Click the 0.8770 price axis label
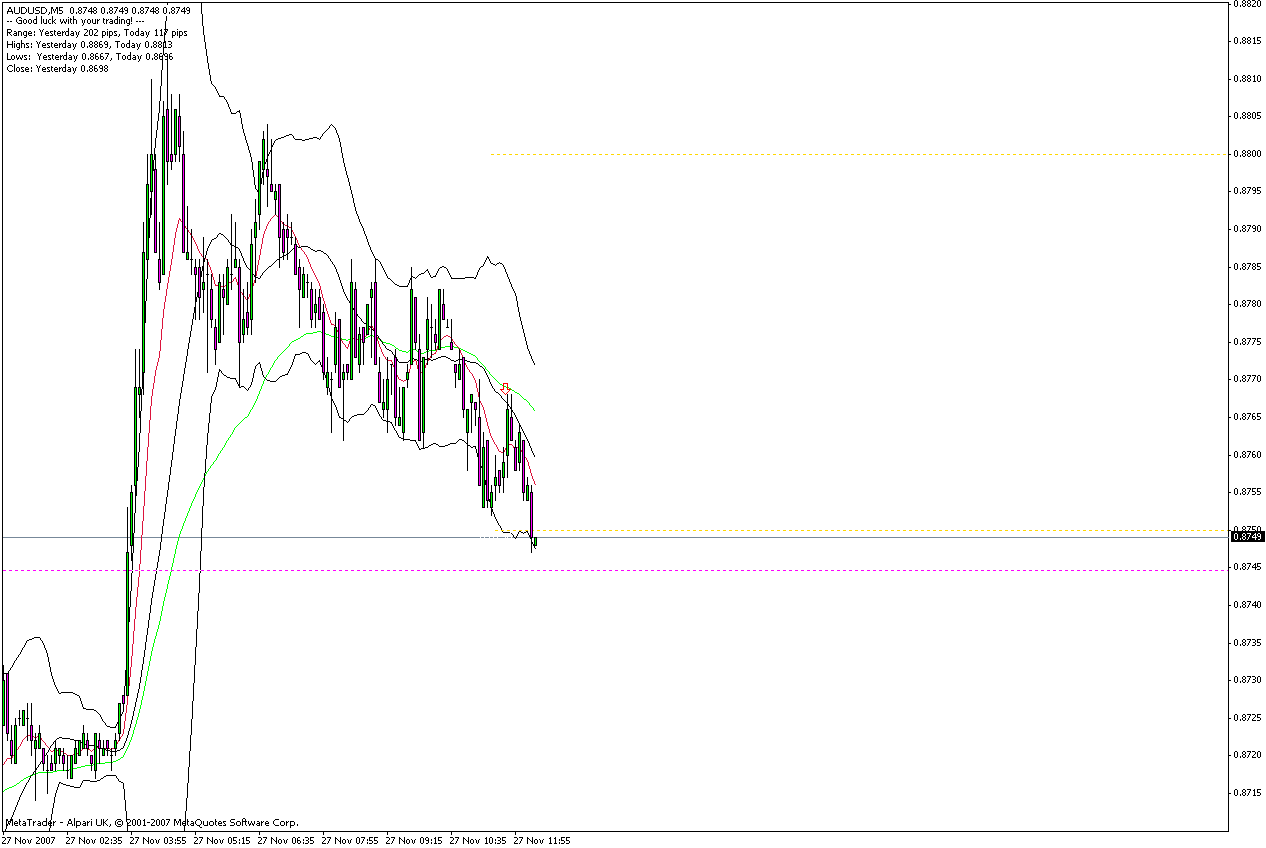This screenshot has width=1266, height=848. pyautogui.click(x=1247, y=380)
